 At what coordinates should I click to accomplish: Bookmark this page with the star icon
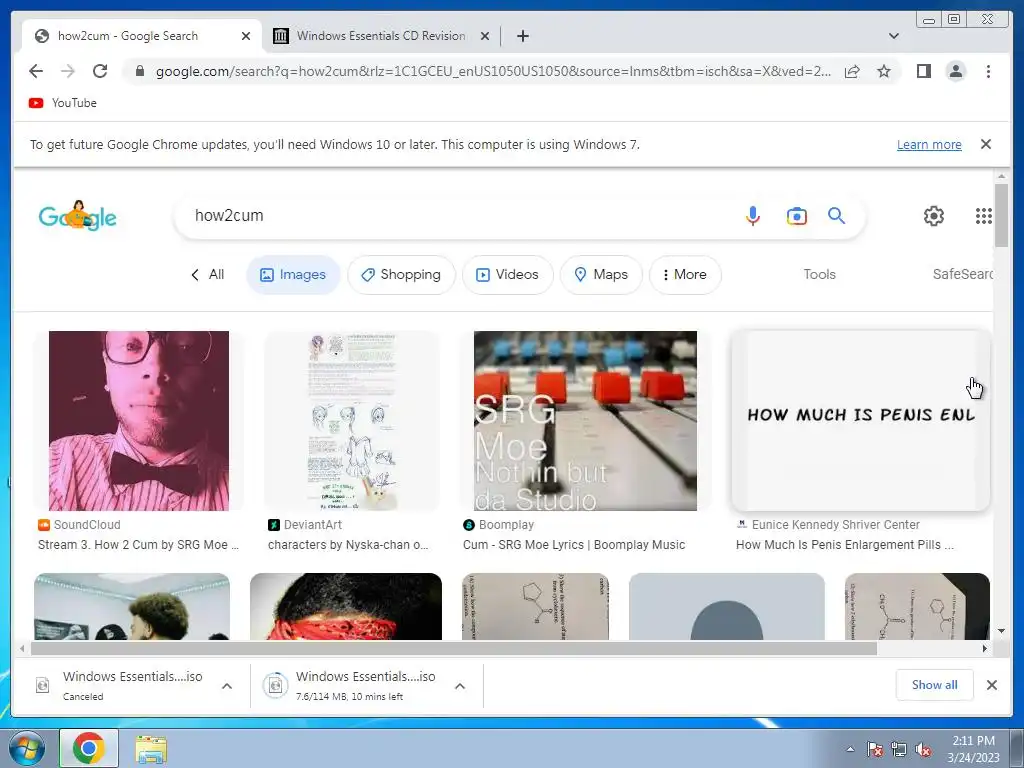coord(884,71)
